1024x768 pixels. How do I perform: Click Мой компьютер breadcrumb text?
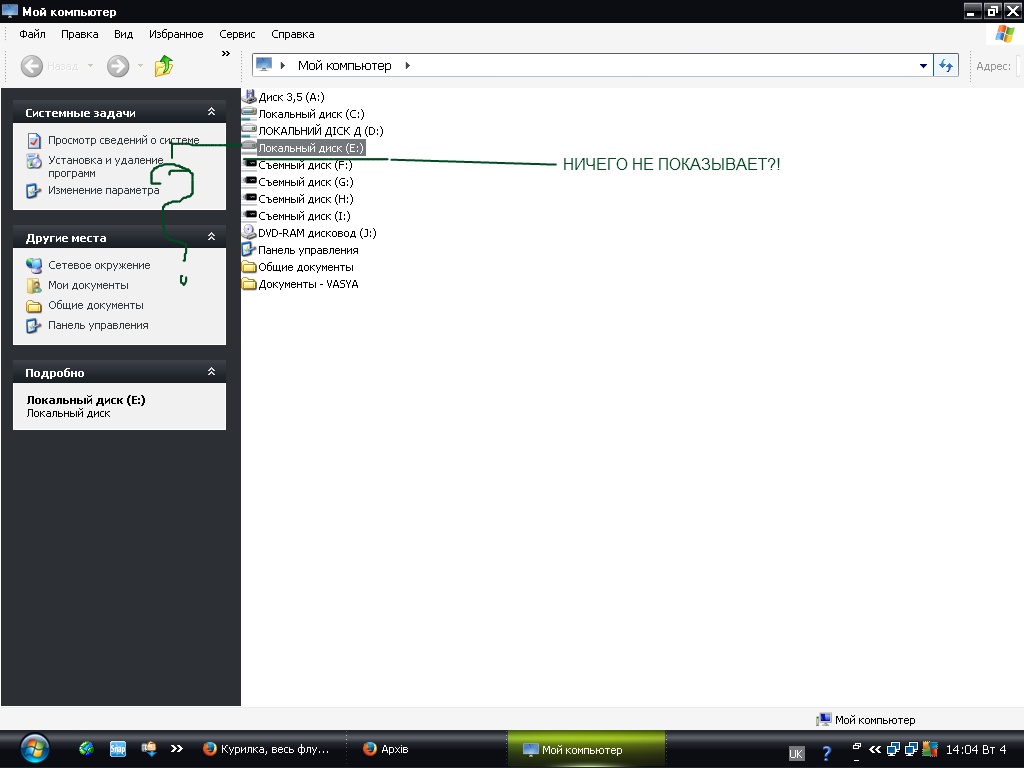click(345, 65)
